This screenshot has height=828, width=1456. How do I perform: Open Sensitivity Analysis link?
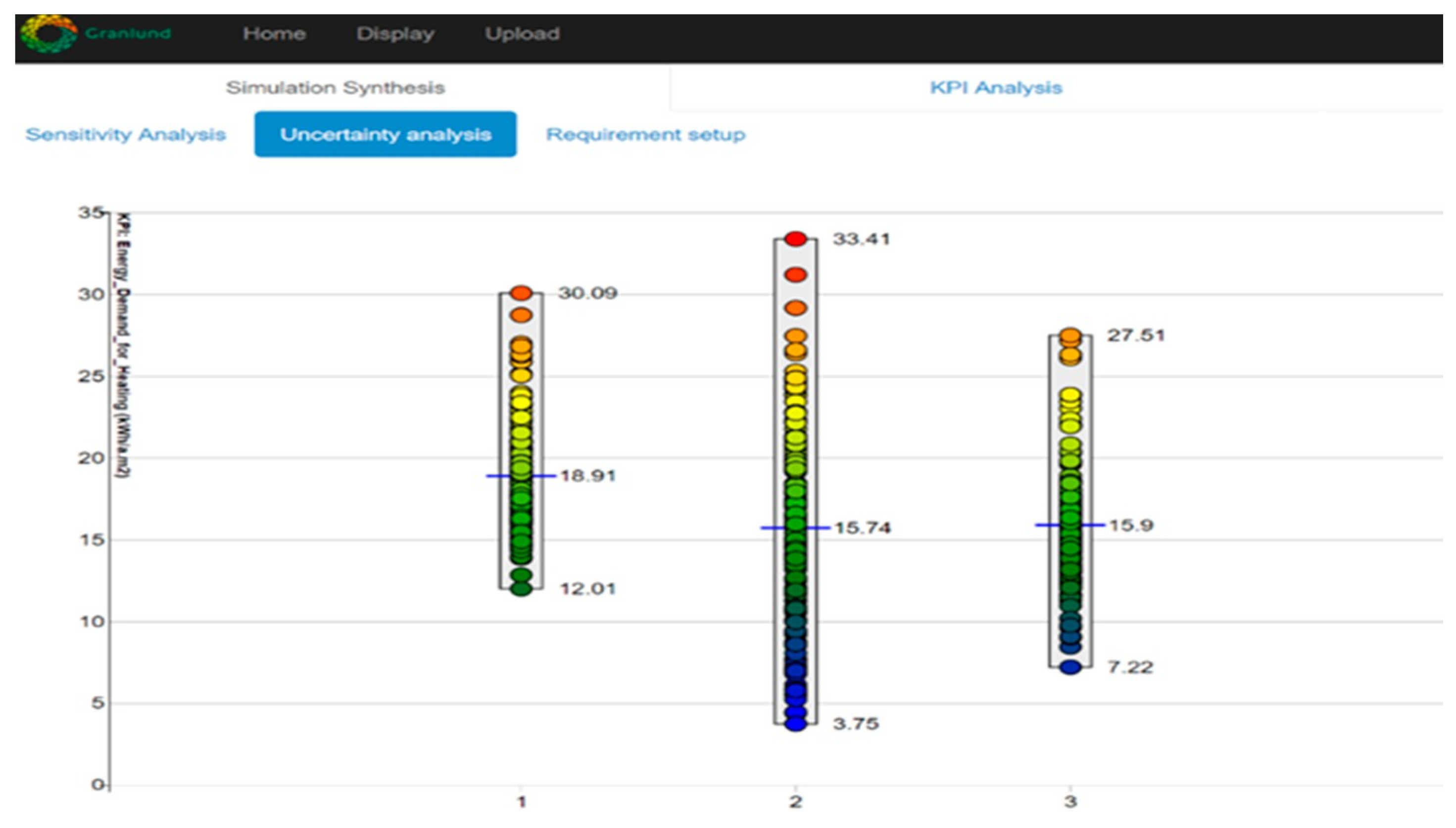[126, 135]
